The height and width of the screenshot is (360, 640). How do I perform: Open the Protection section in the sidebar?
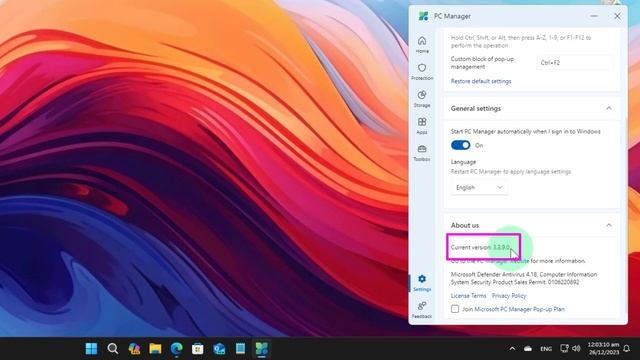coord(422,71)
